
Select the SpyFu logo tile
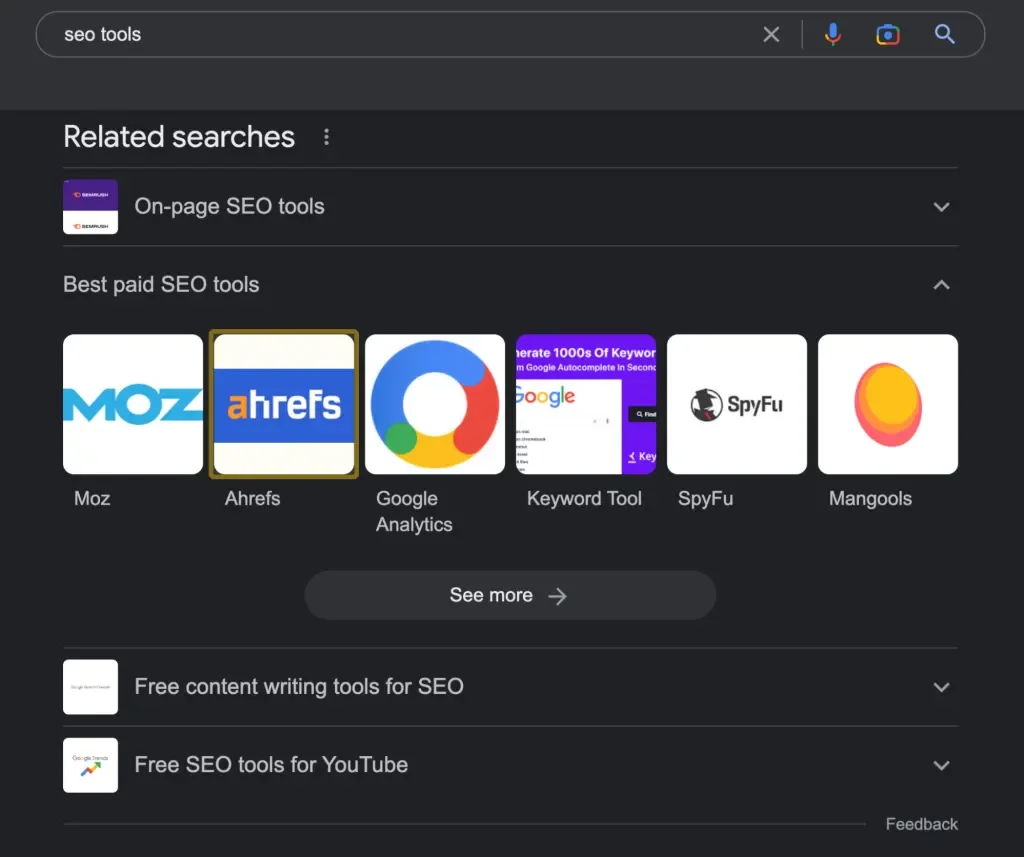coord(737,404)
